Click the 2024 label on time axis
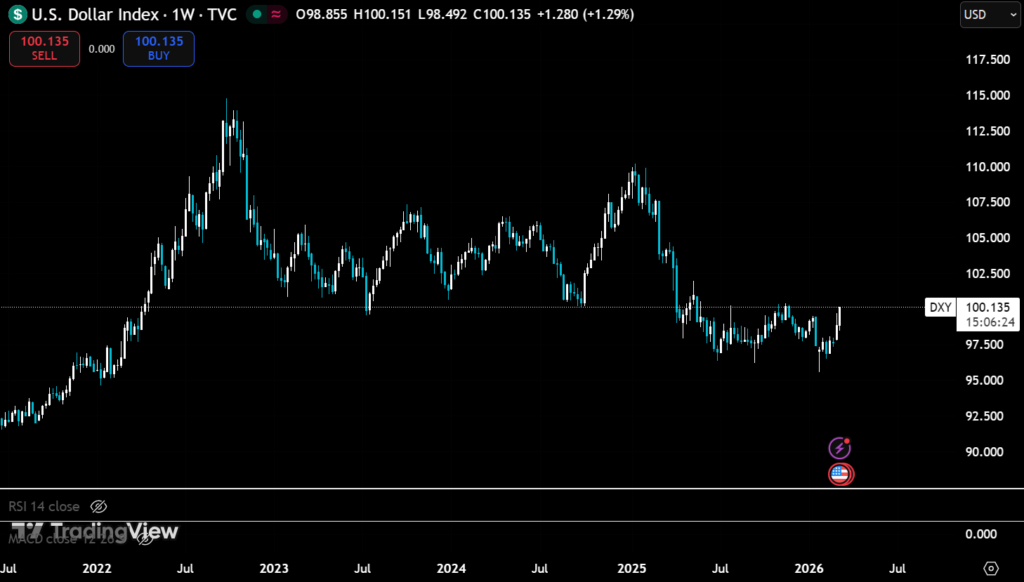The height and width of the screenshot is (582, 1024). pos(451,568)
